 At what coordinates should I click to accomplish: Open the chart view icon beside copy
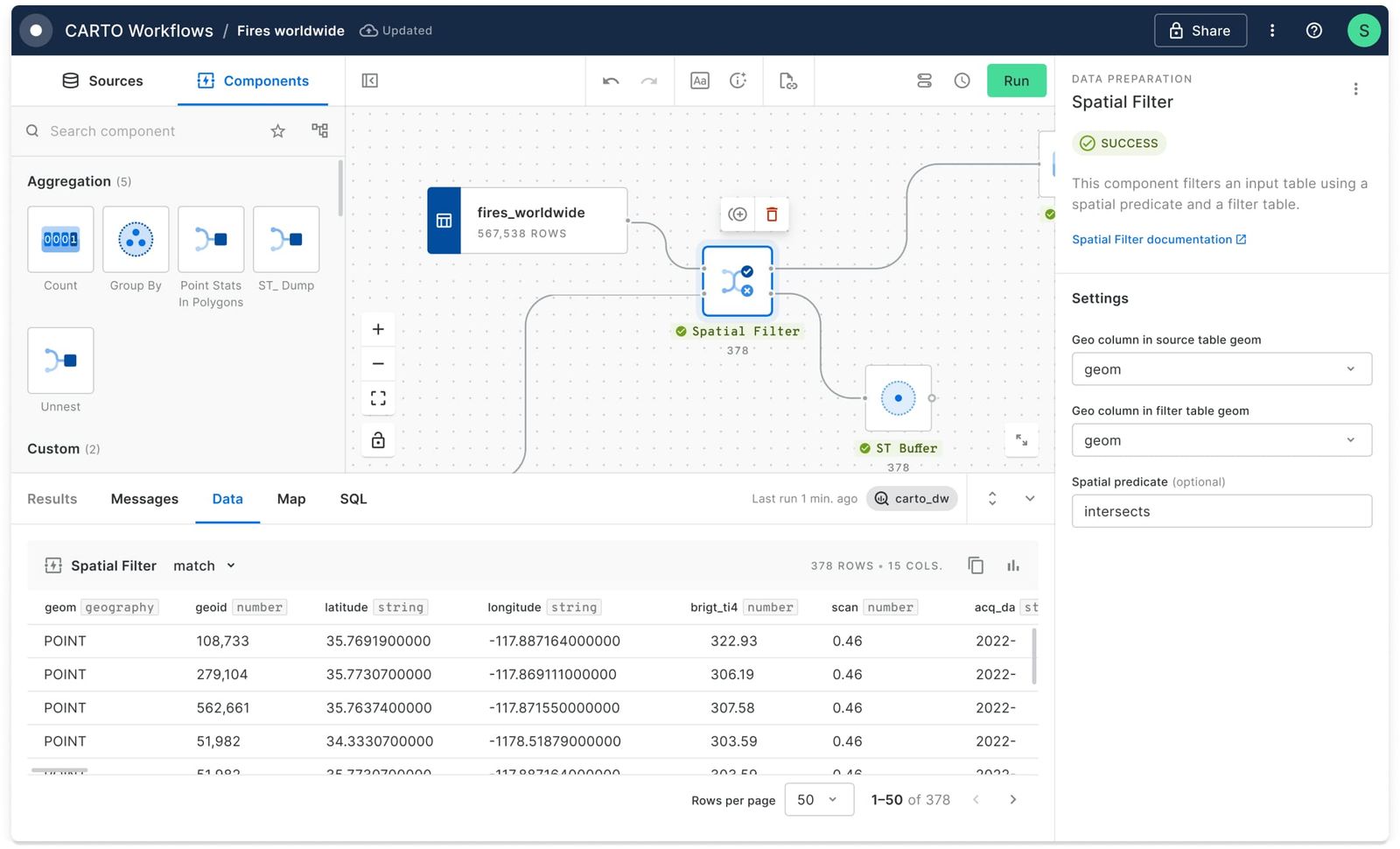tap(1012, 565)
